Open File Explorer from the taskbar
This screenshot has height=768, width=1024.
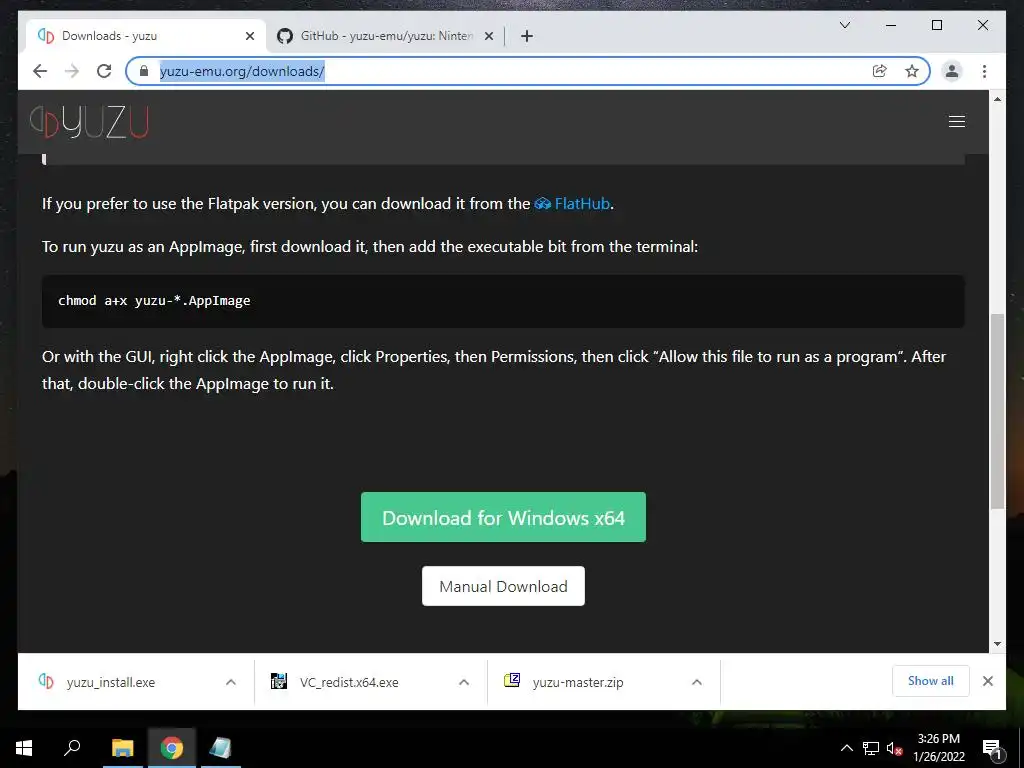[x=123, y=748]
